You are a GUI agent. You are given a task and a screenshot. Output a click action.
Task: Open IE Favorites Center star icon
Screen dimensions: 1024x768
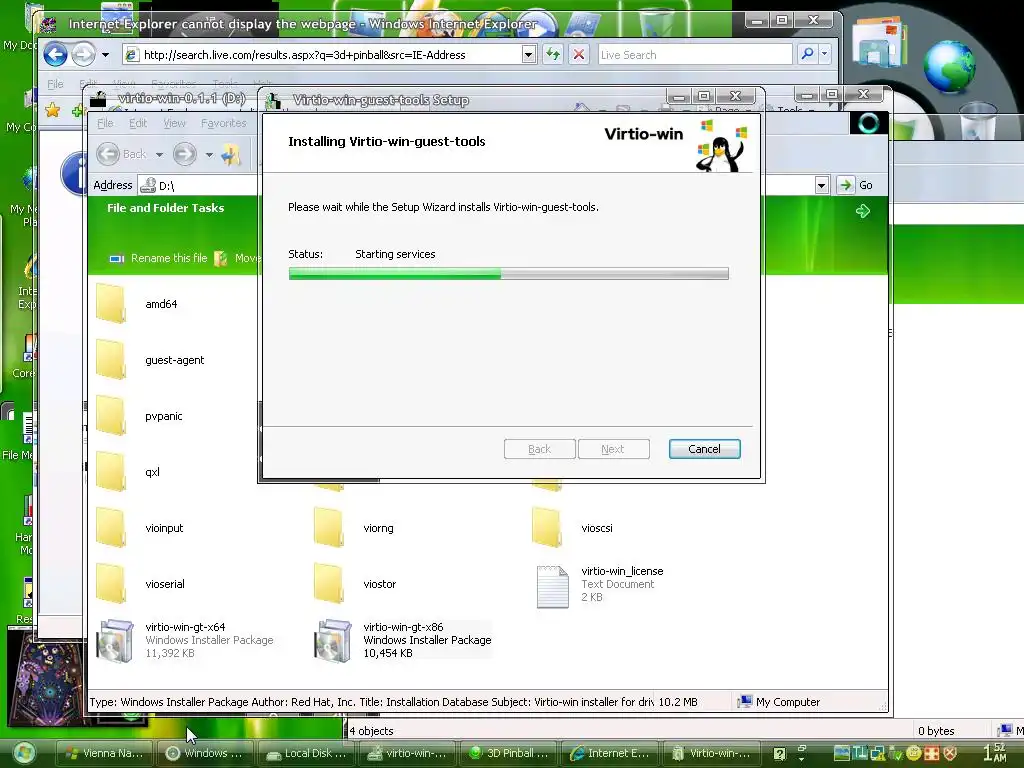pos(53,110)
